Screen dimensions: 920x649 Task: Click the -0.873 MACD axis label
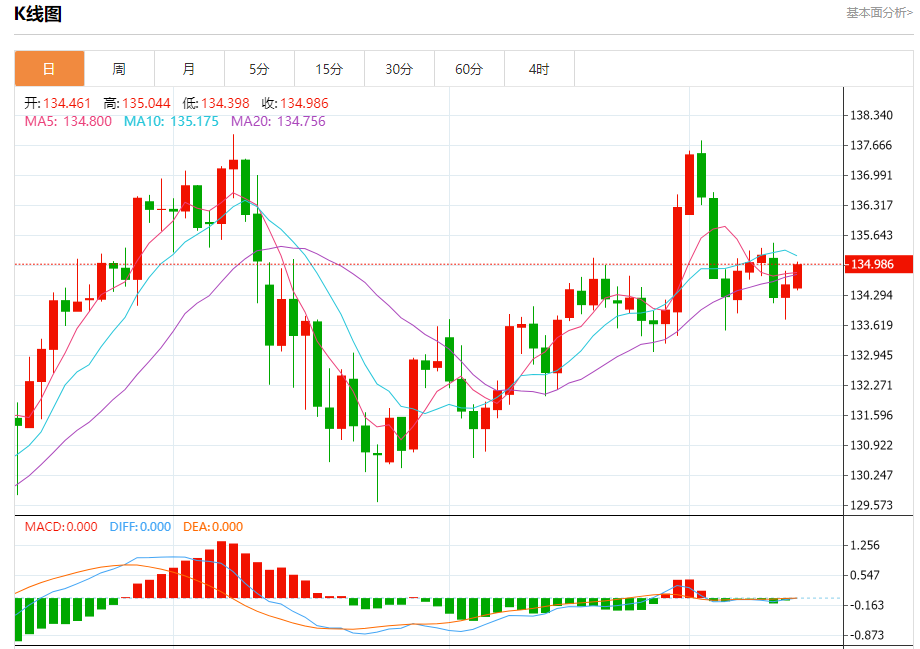865,635
